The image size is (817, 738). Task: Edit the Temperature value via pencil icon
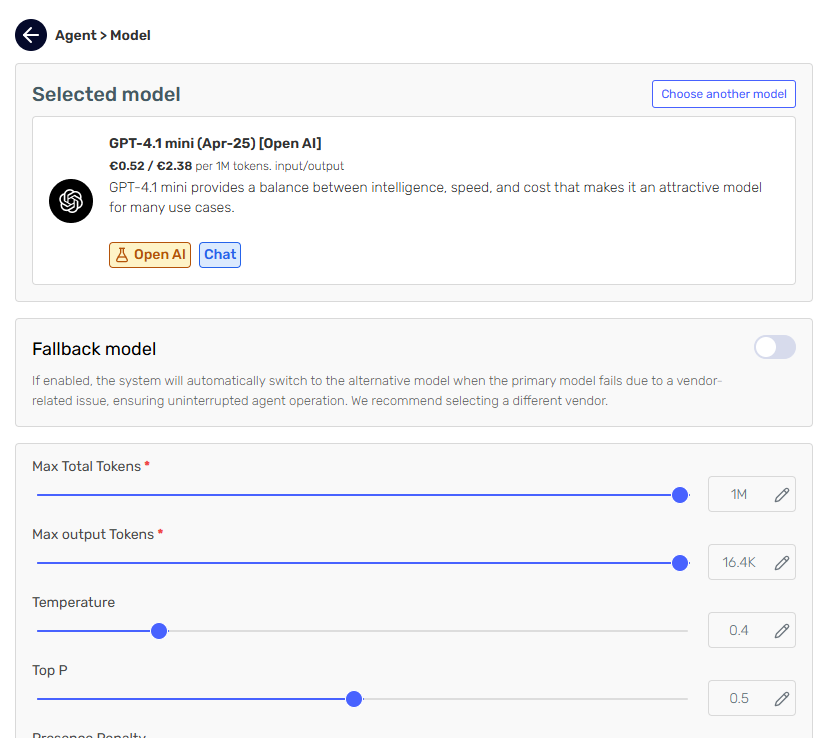782,630
